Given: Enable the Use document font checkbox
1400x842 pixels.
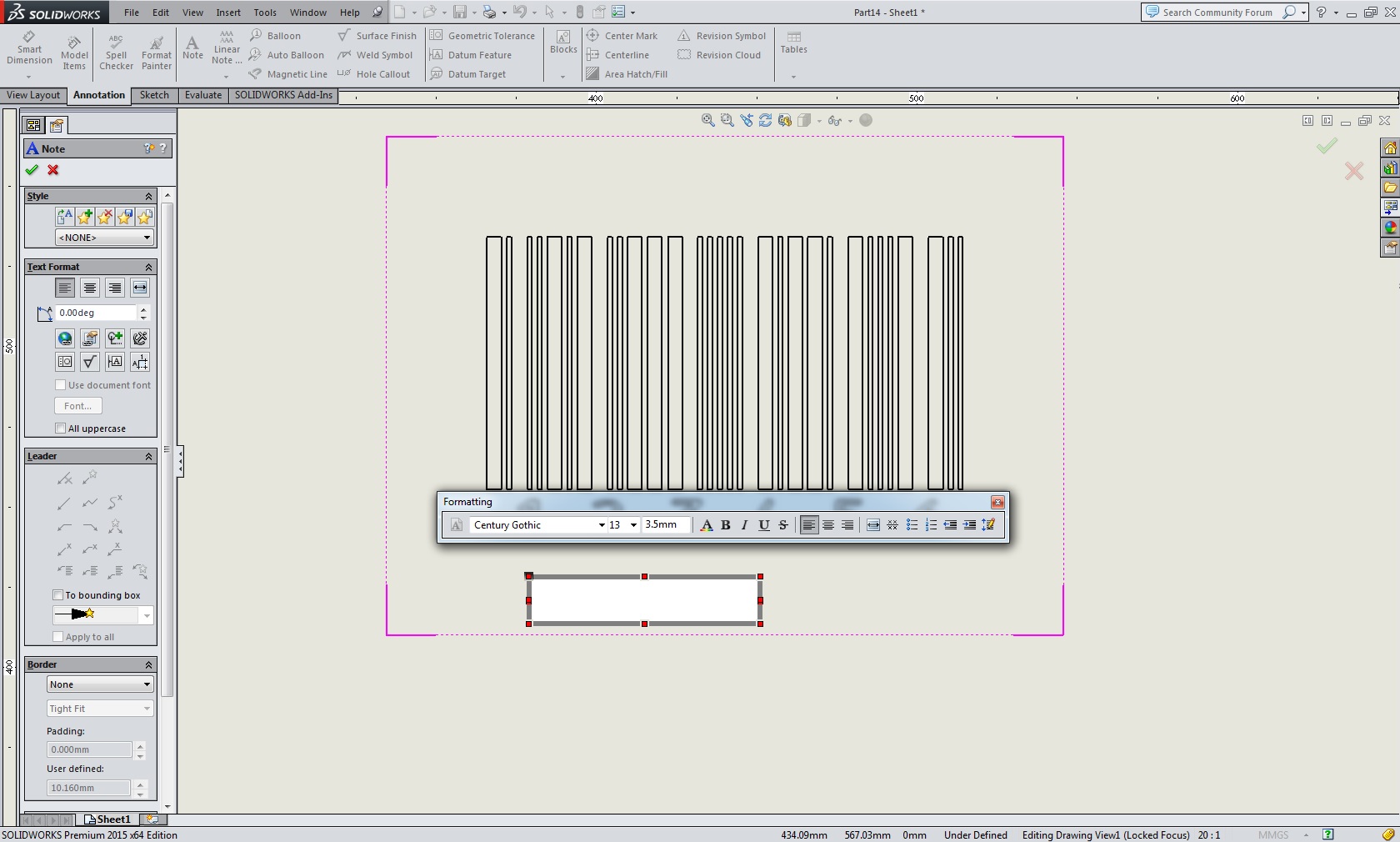Looking at the screenshot, I should coord(60,385).
